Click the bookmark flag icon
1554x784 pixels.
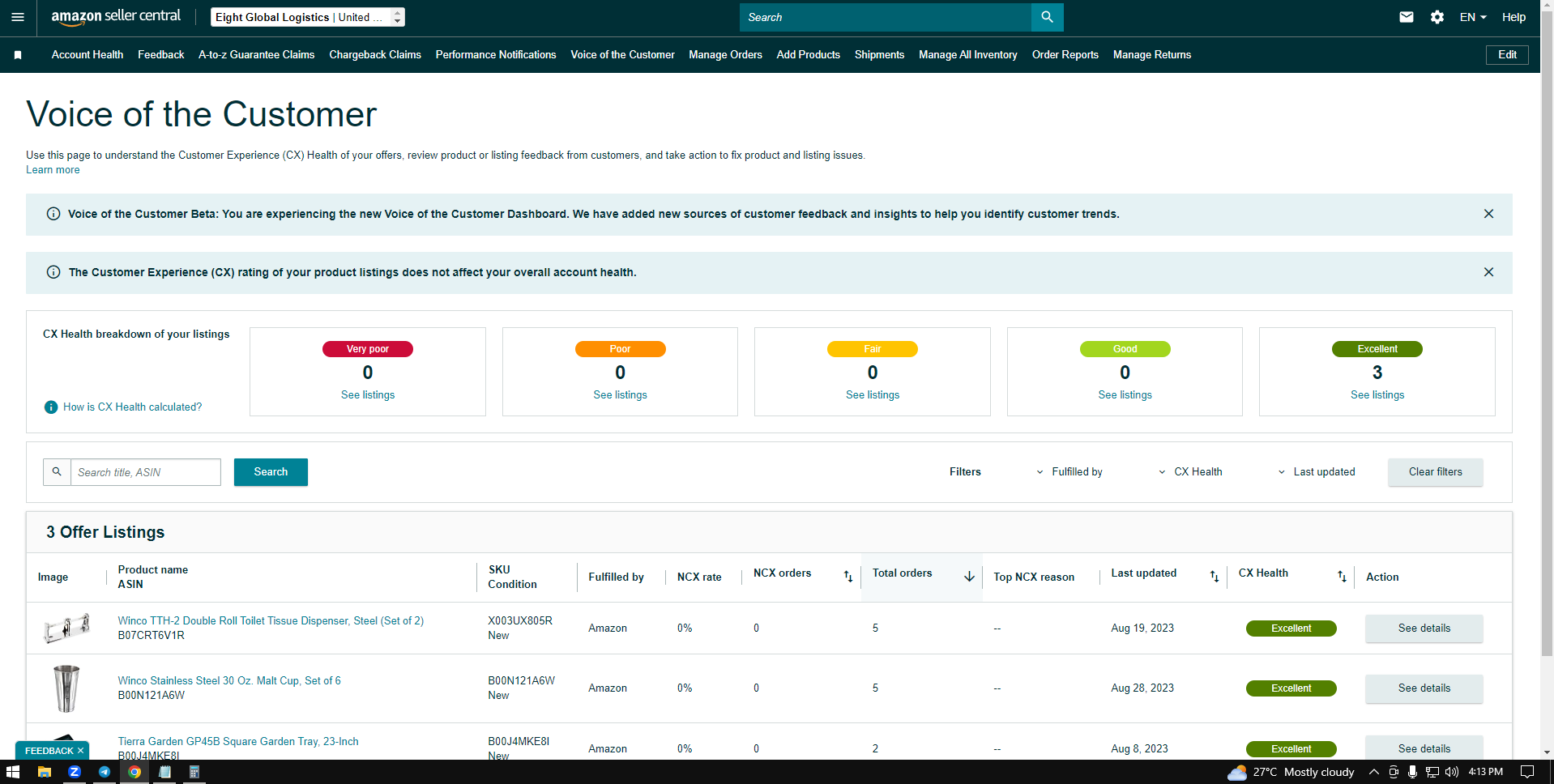pos(18,55)
